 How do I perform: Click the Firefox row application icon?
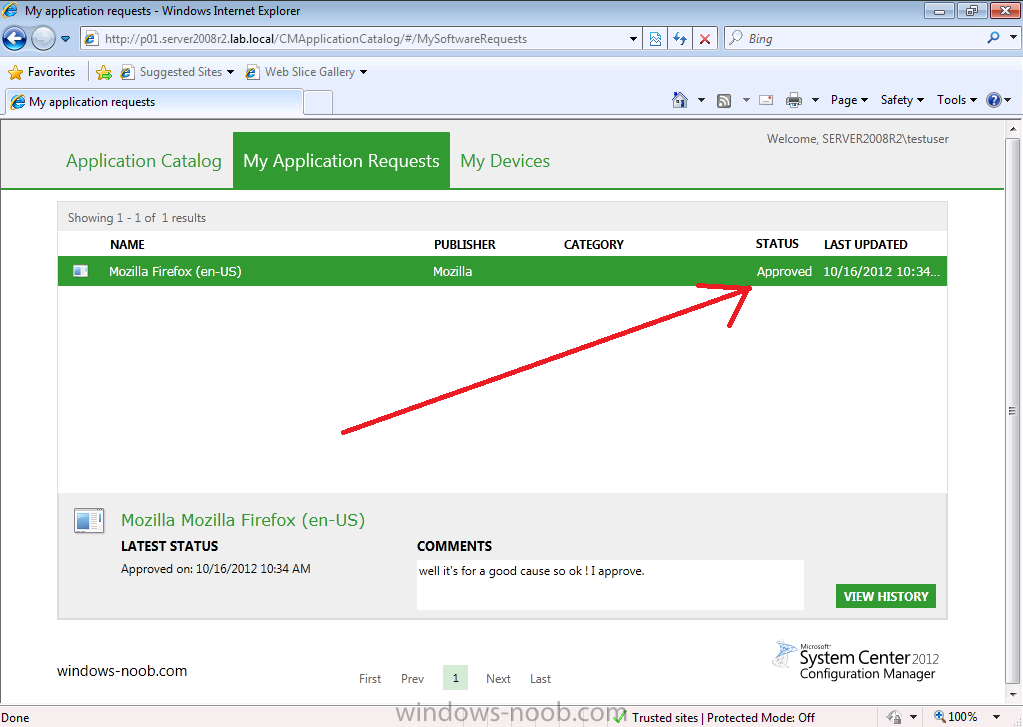point(80,271)
